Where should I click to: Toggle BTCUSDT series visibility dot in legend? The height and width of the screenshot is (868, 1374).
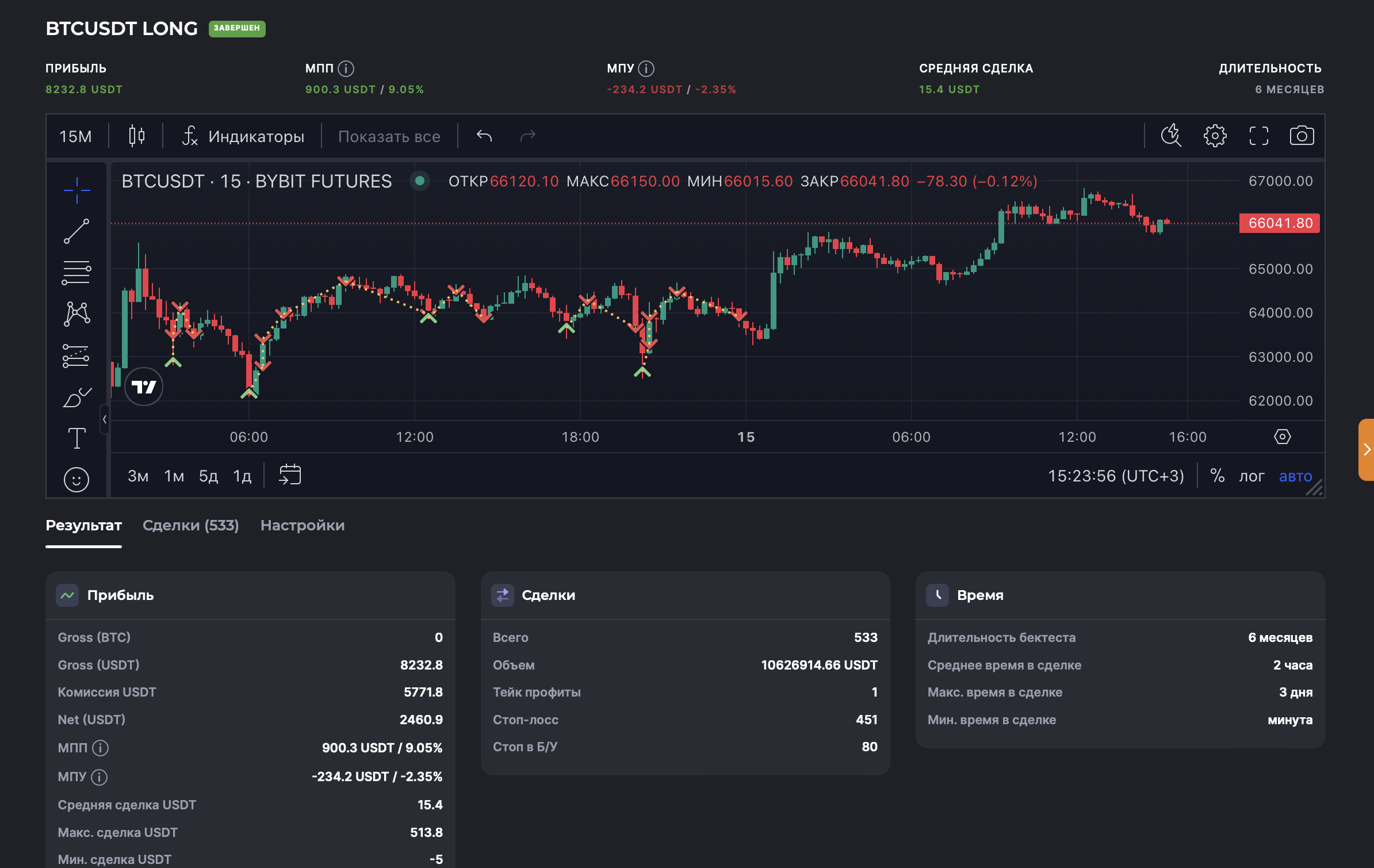(420, 181)
